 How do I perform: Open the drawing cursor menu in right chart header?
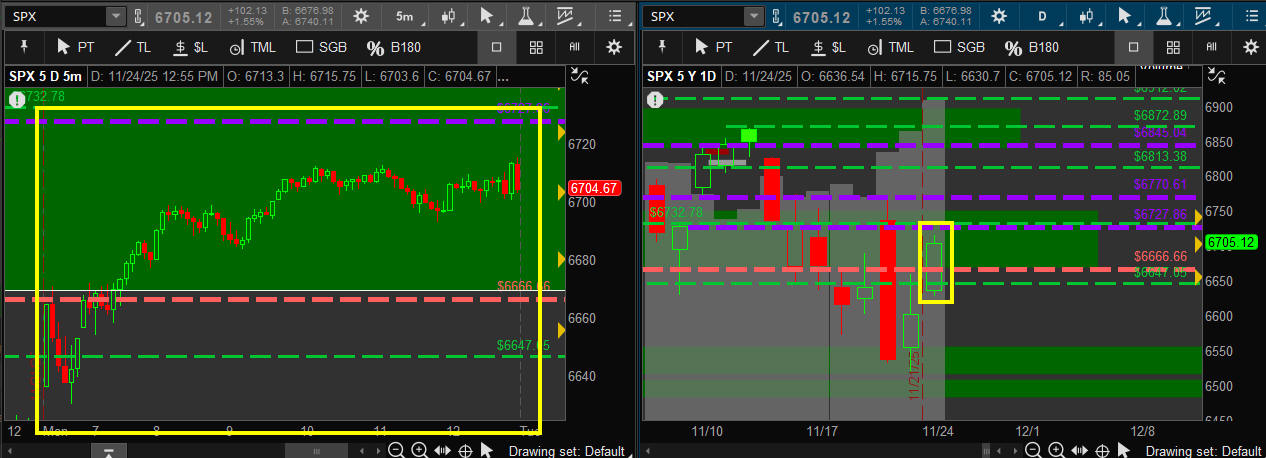1125,16
